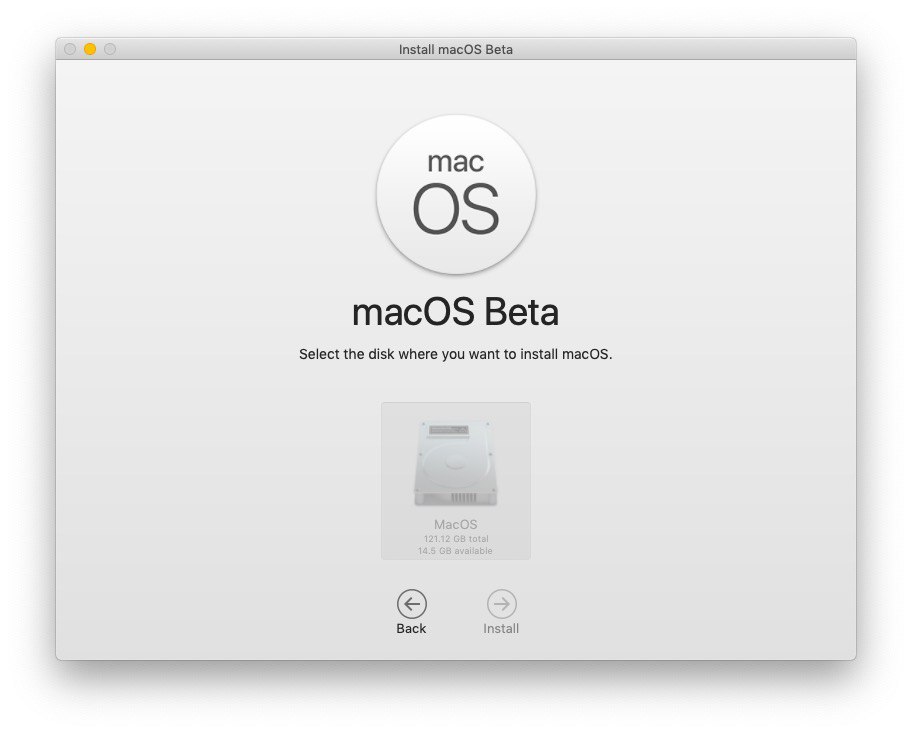Click the 'Install macOS Beta' window title
This screenshot has height=734, width=912.
click(455, 49)
